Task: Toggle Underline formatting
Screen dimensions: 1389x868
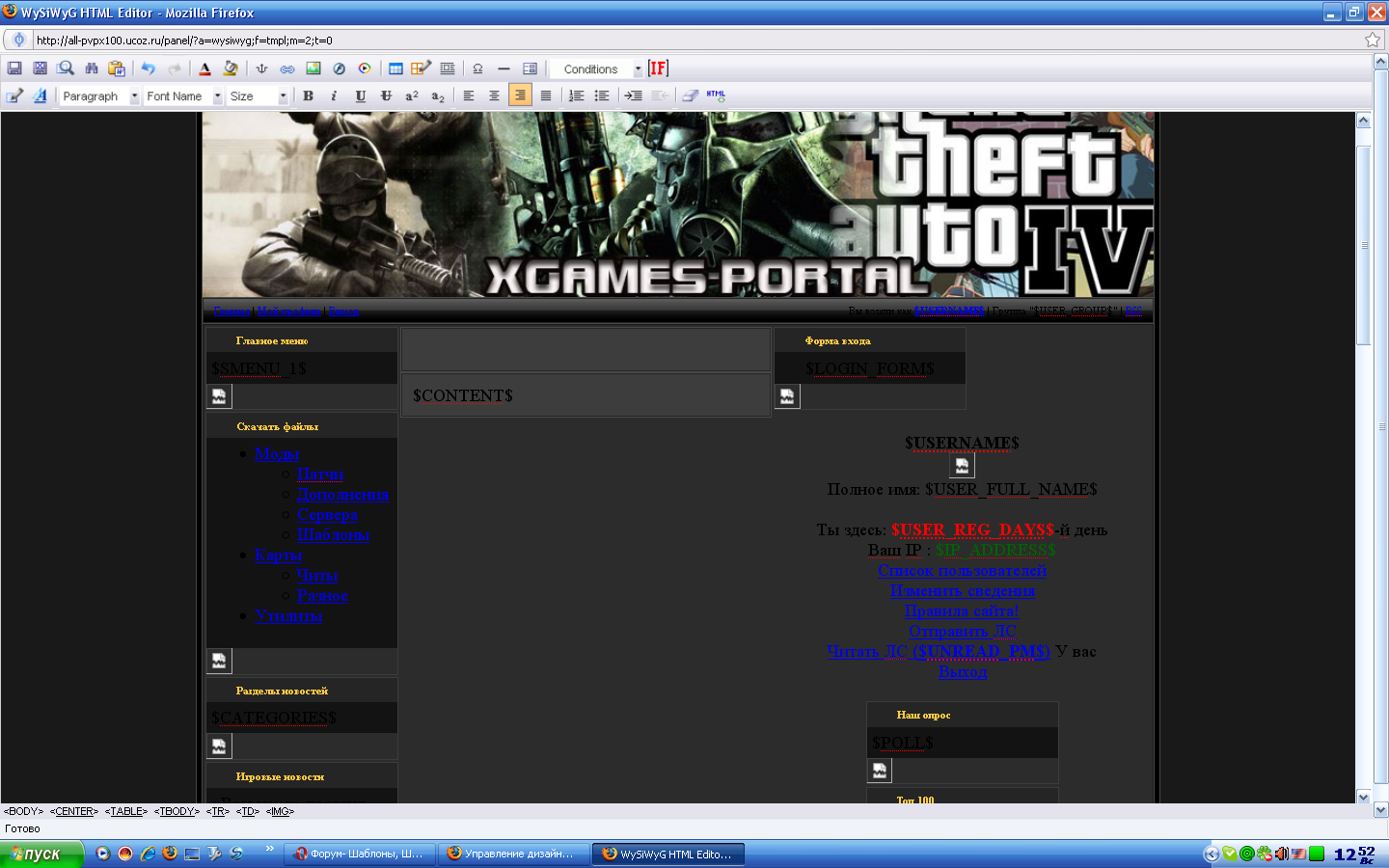Action: pyautogui.click(x=360, y=95)
